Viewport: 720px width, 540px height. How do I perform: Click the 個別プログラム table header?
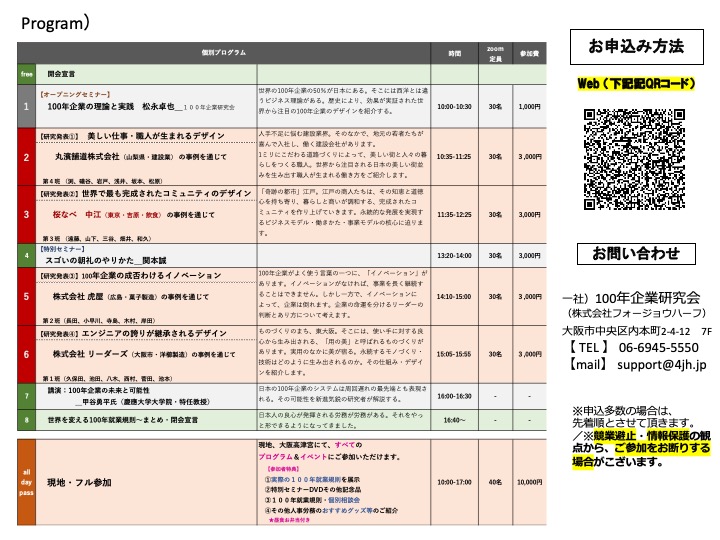[x=224, y=53]
